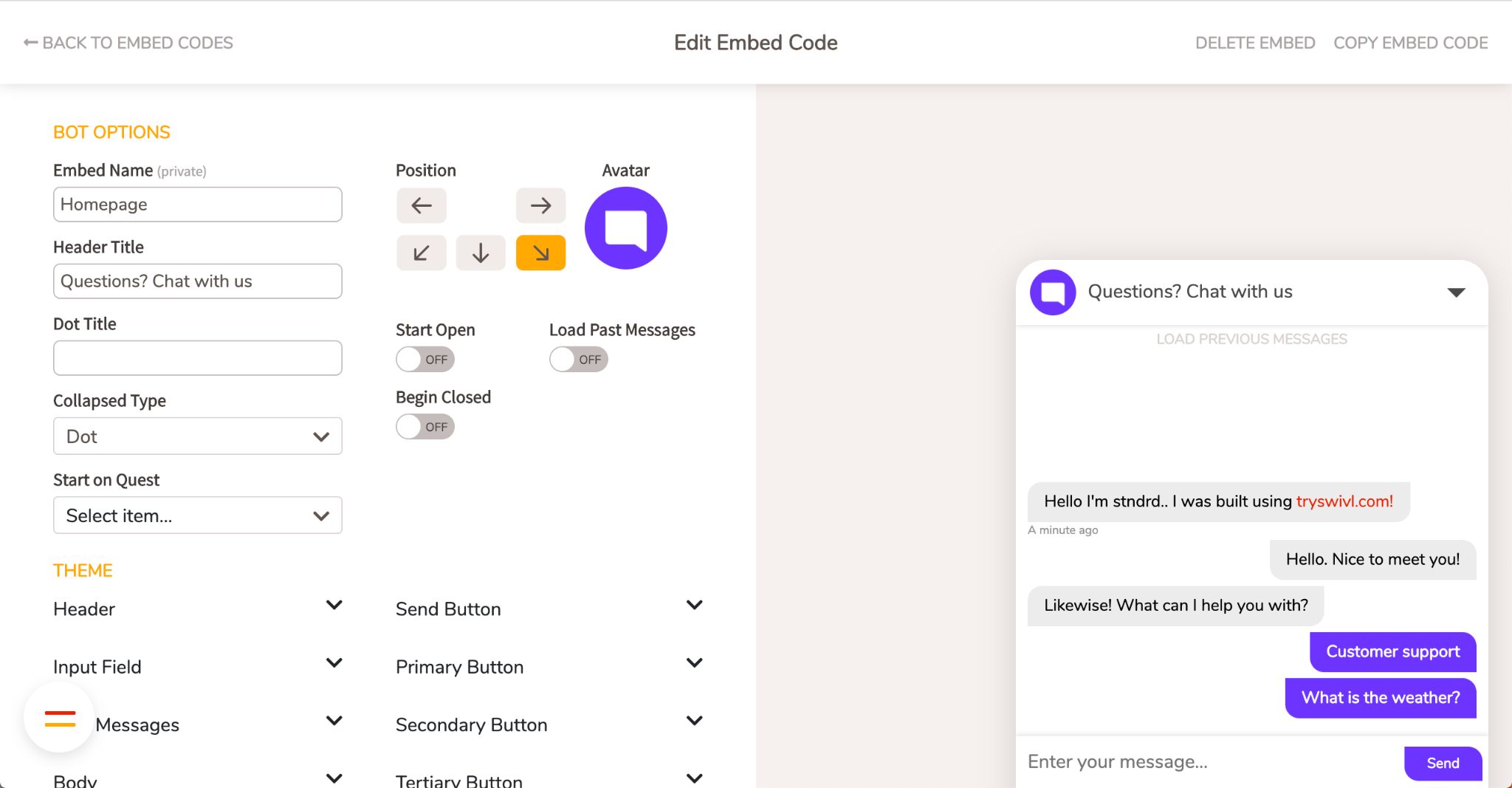
Task: Choose the bottom-left diagonal position arrow
Action: coord(422,253)
